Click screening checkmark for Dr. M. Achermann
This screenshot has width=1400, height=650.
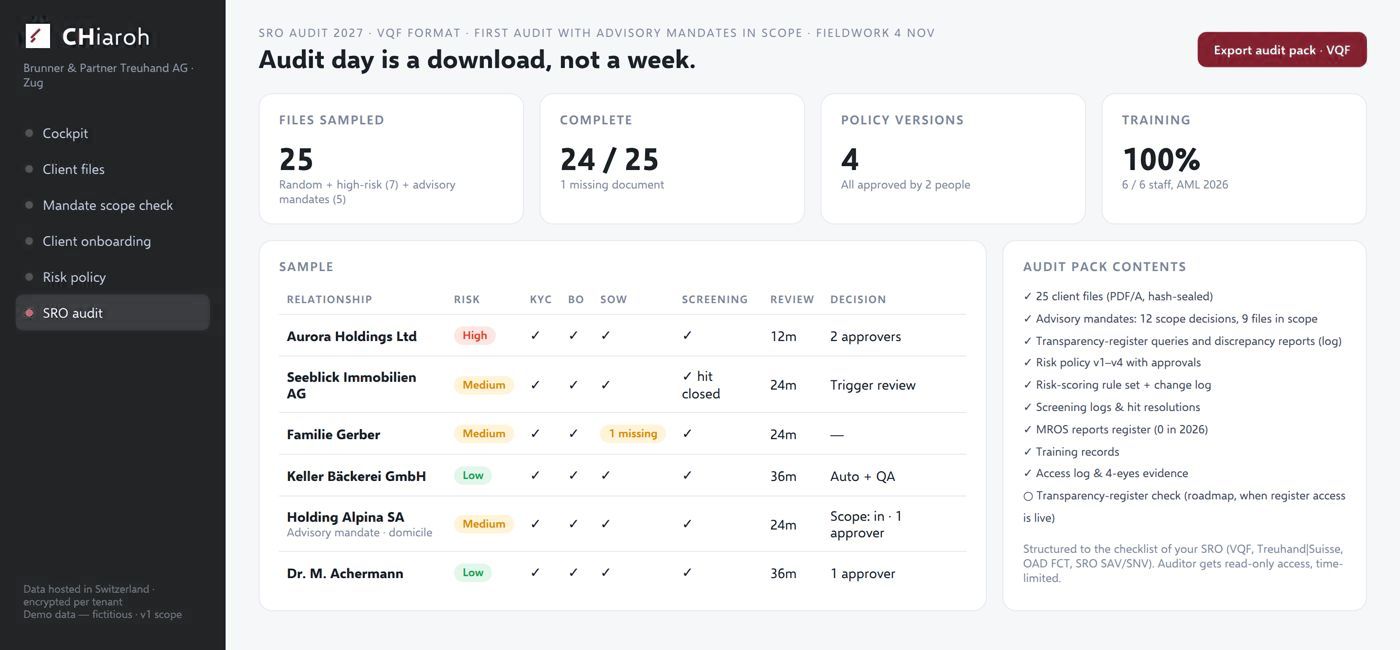tap(687, 573)
